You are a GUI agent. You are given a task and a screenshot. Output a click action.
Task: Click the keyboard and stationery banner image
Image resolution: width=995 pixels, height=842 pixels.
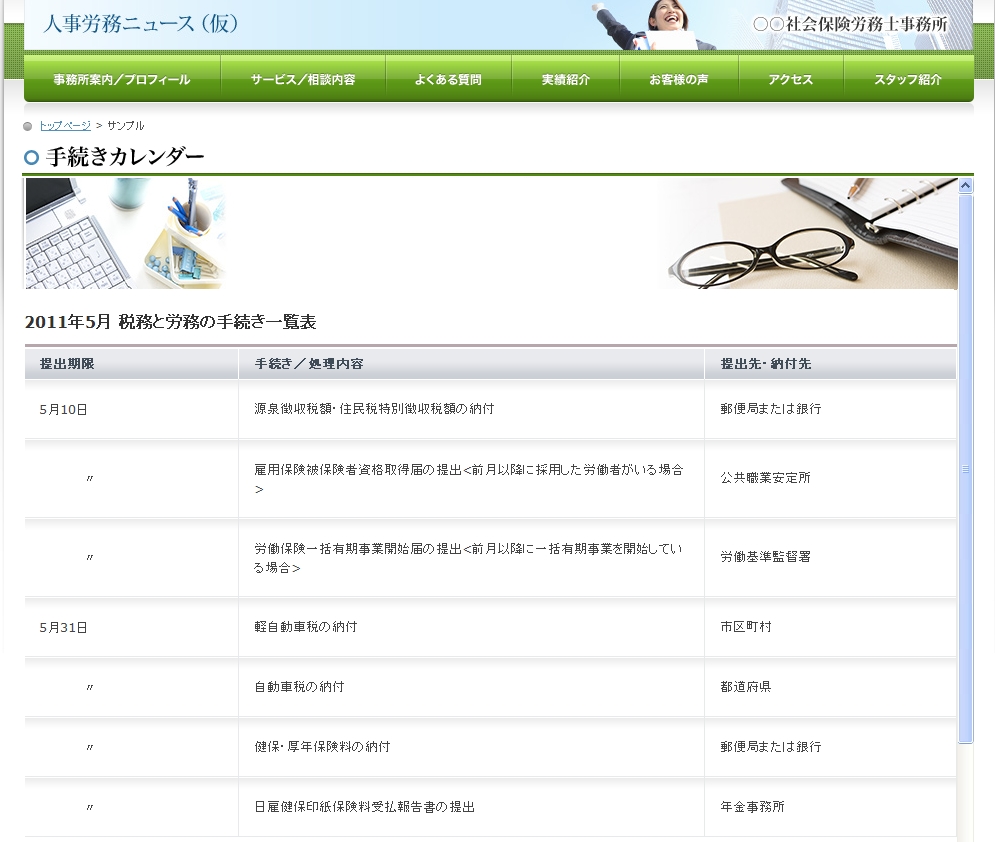125,234
